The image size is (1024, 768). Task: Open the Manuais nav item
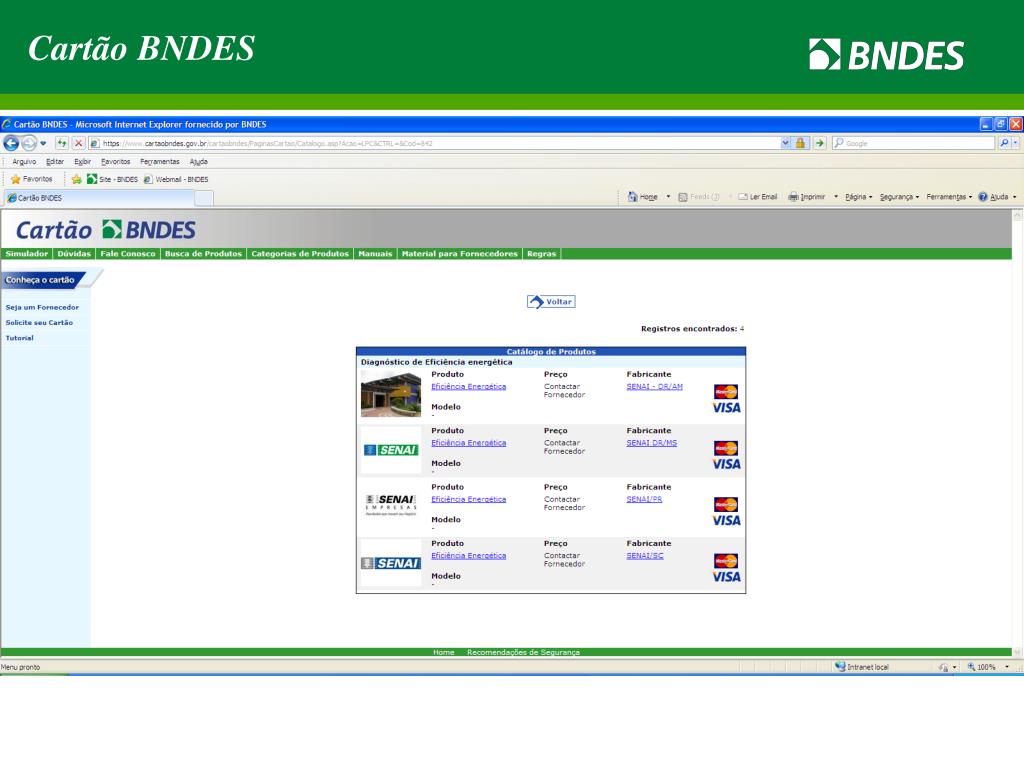pos(375,254)
